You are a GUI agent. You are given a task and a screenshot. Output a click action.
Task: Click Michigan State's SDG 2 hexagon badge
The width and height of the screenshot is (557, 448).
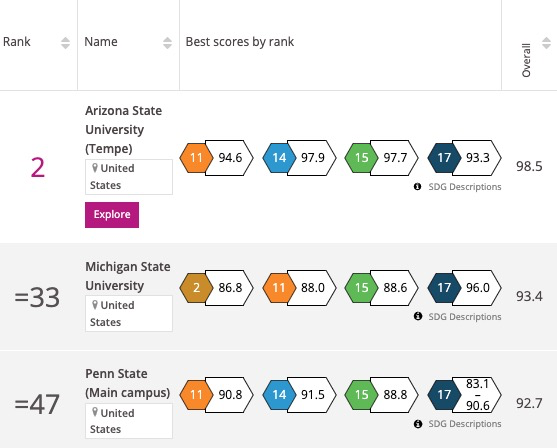coord(196,288)
